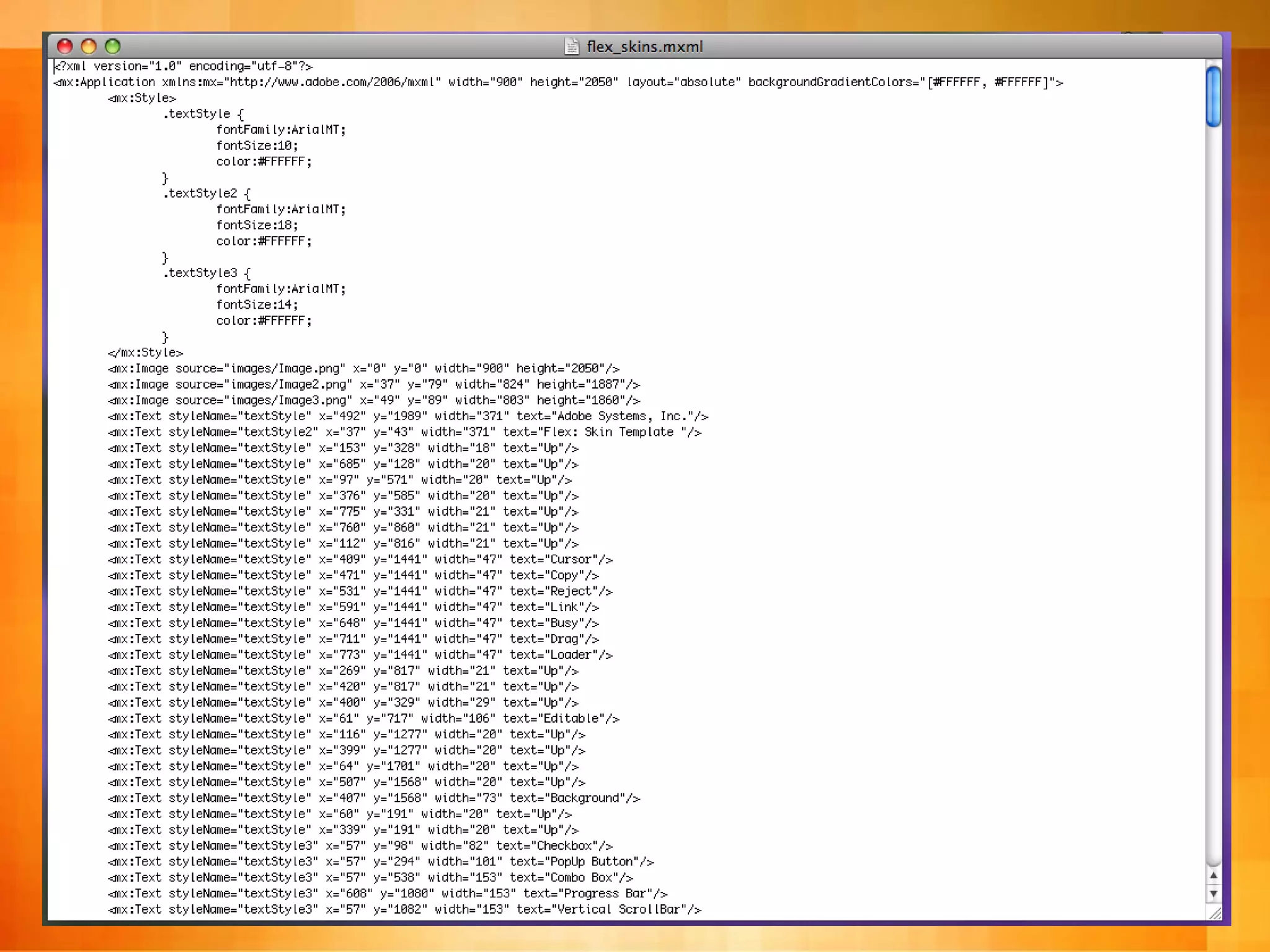Zoom window with green button

tap(113, 46)
